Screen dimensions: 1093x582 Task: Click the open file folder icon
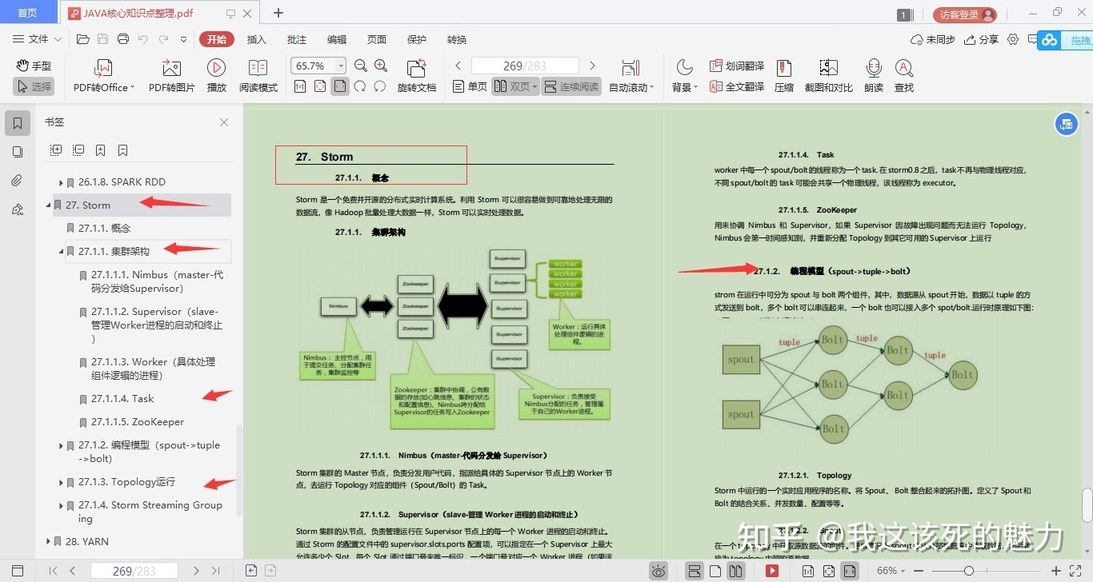click(83, 39)
